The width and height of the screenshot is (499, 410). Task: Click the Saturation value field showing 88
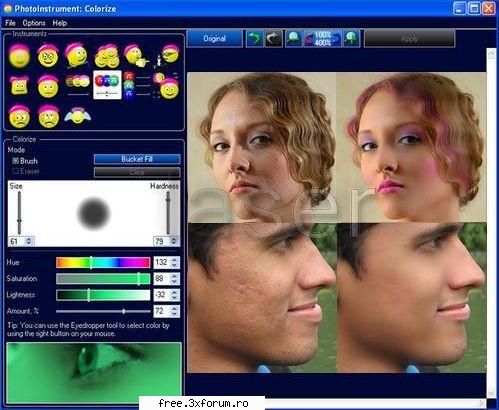click(x=162, y=279)
